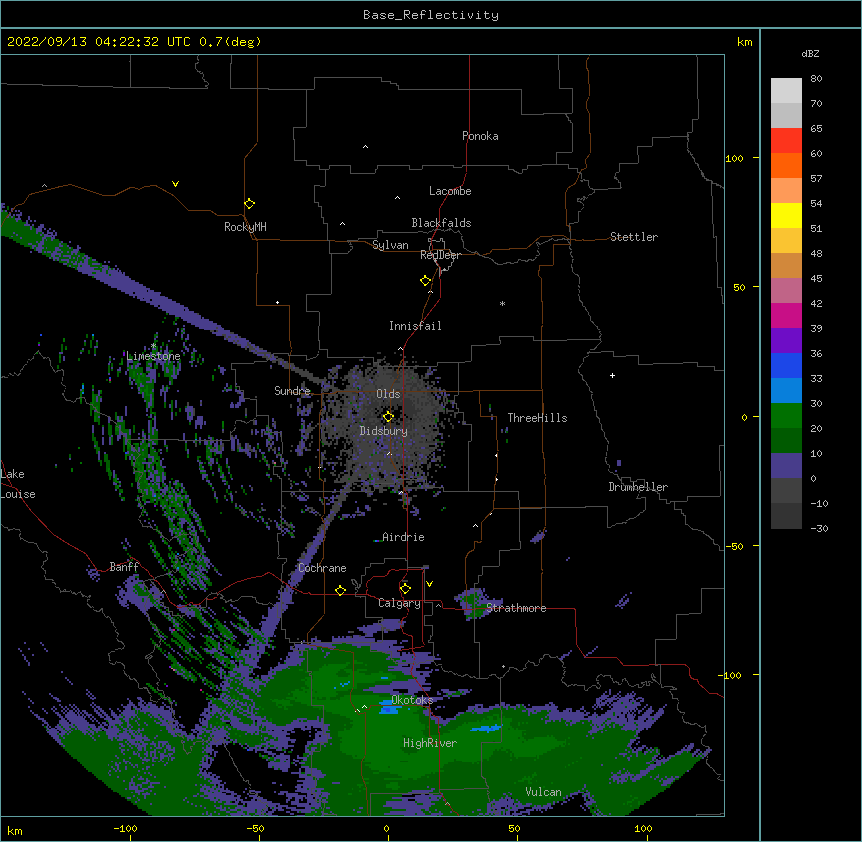Click the white asterisk marker east of Innisfail
The image size is (862, 842).
[x=502, y=303]
